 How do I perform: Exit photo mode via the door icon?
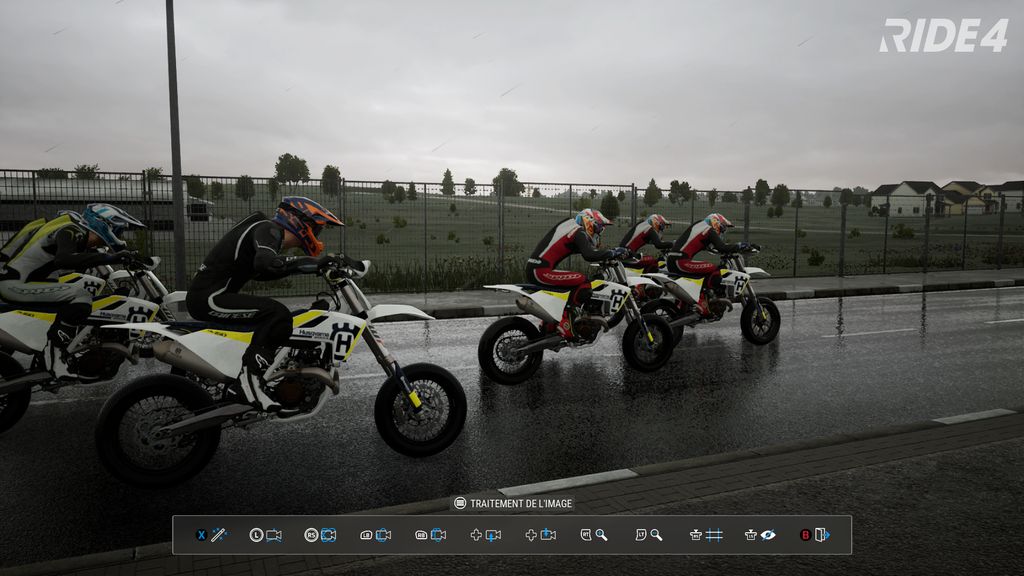coord(822,536)
